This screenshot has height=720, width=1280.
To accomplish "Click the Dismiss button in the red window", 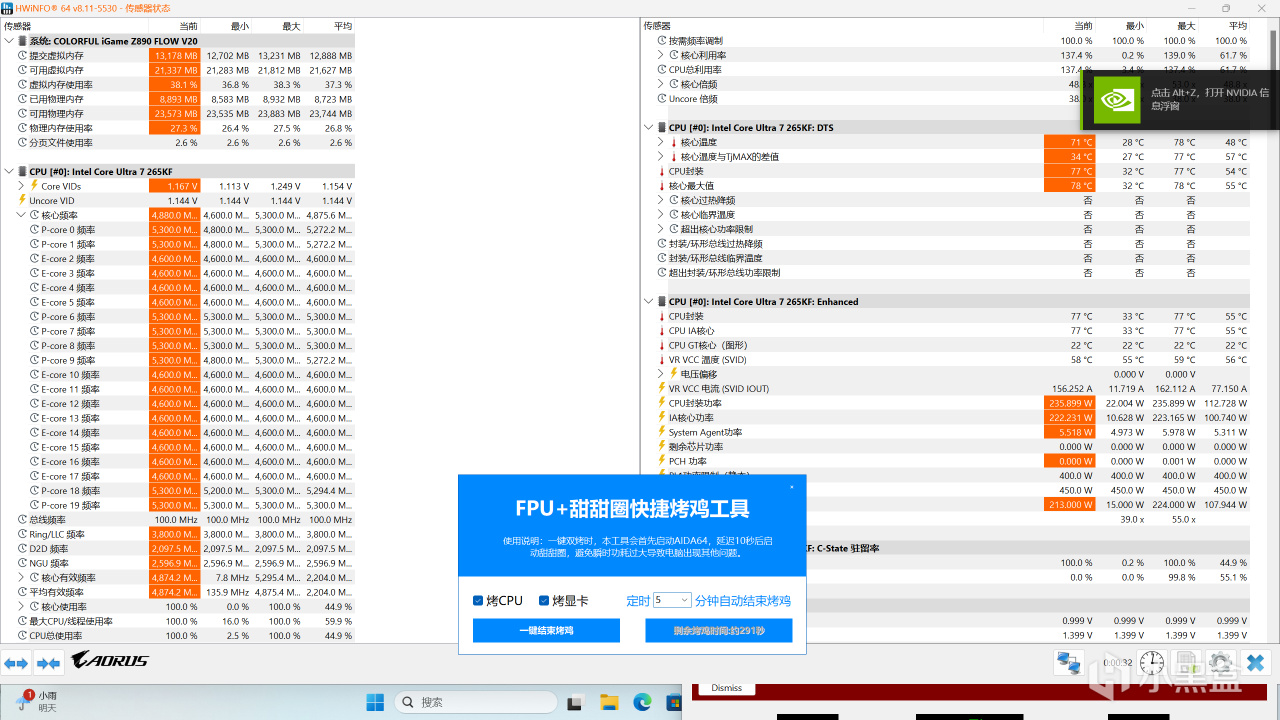I will click(x=727, y=688).
